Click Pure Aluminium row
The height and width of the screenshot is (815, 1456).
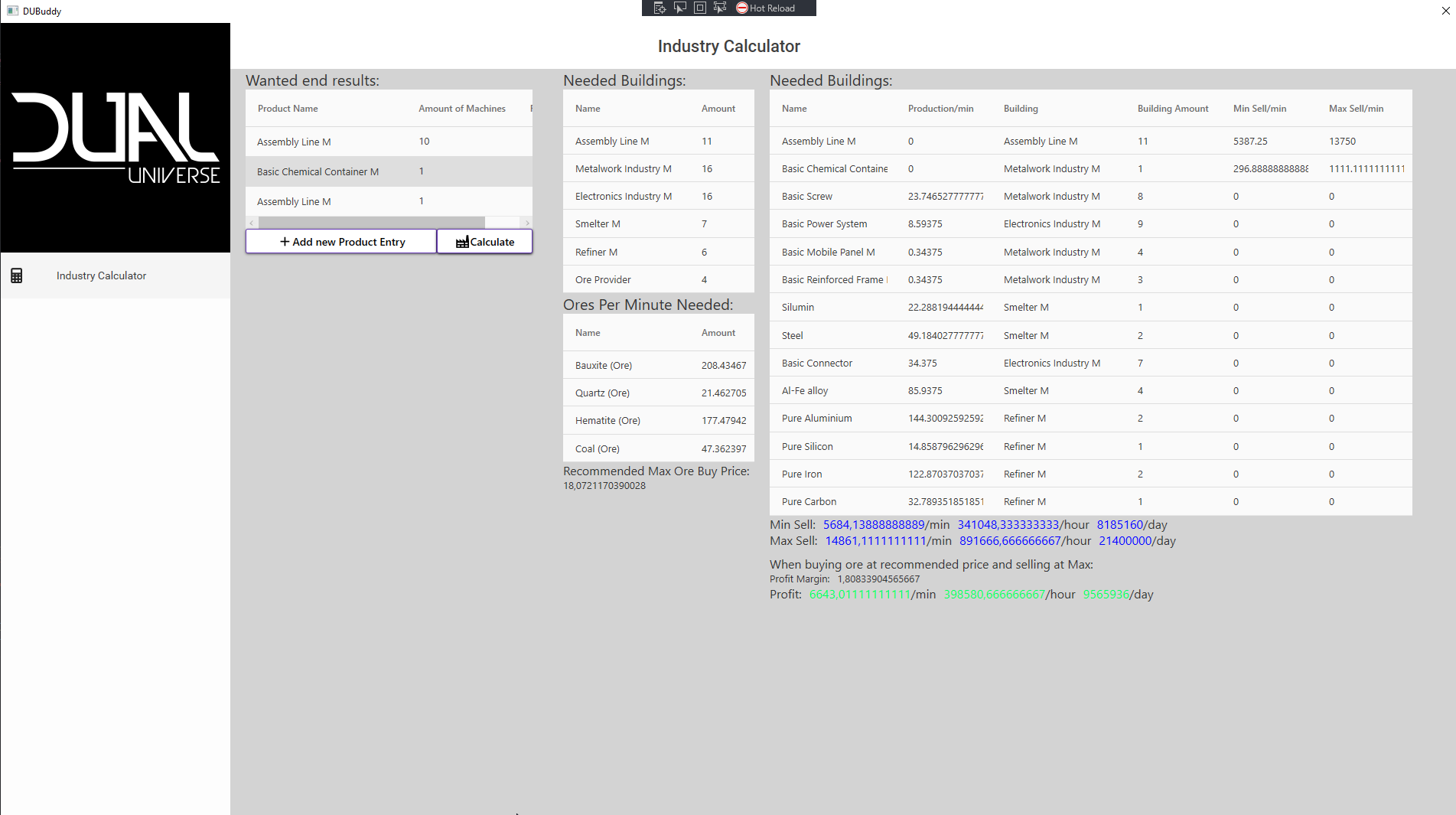point(1091,419)
